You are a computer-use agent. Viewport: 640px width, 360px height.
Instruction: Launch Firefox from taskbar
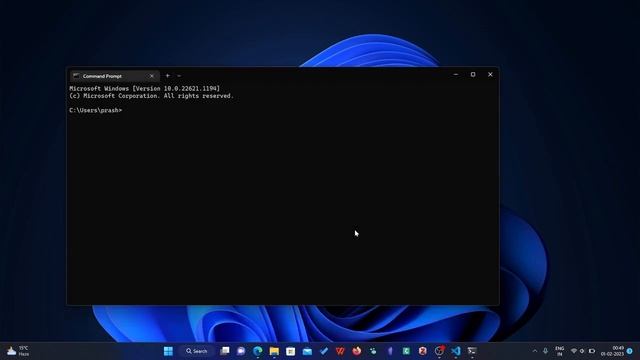tap(357, 351)
